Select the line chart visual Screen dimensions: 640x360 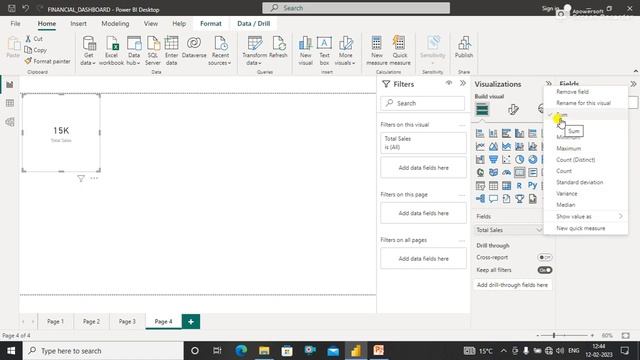pyautogui.click(x=480, y=147)
